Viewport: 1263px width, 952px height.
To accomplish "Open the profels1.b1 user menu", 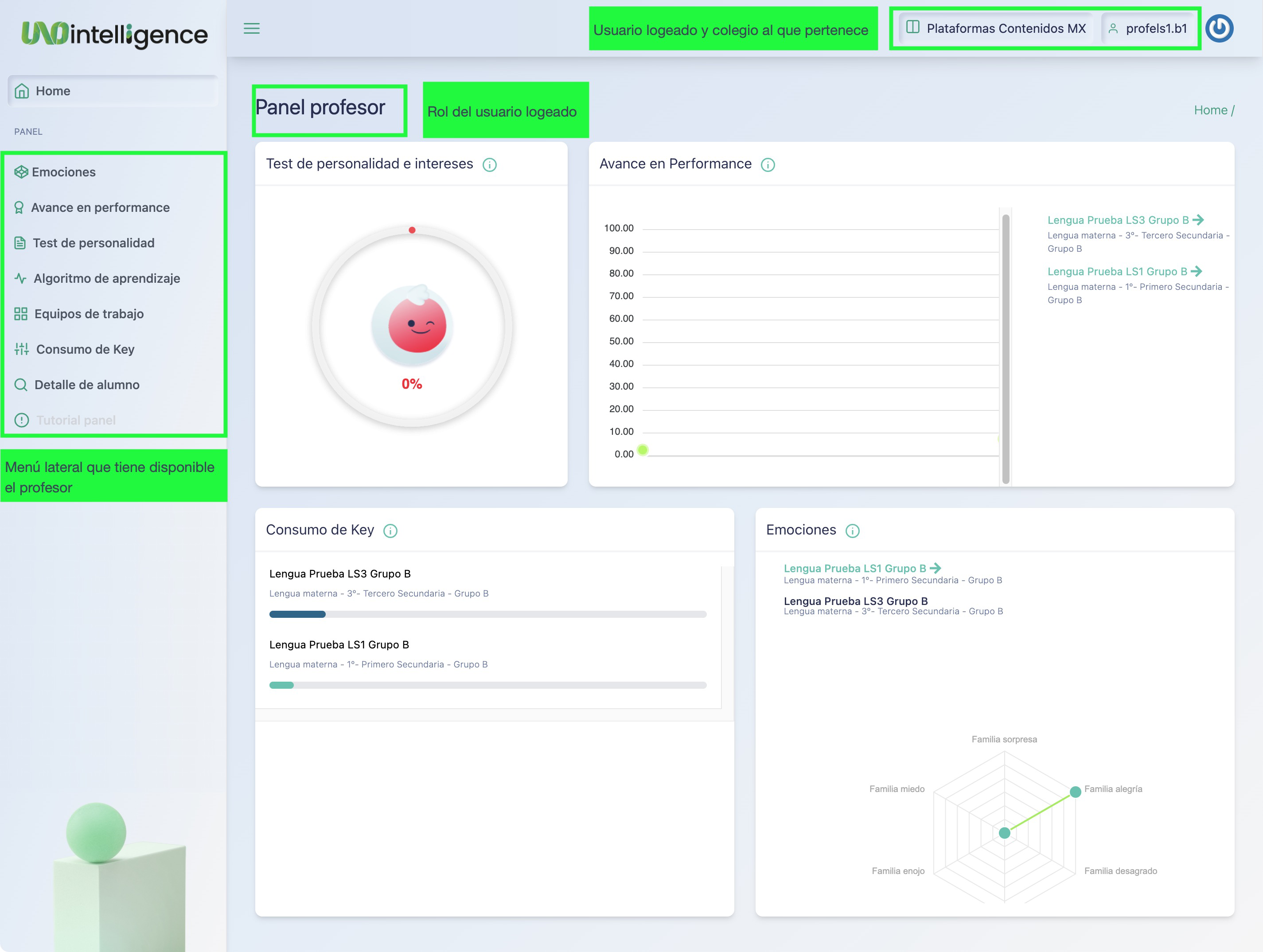I will pos(1148,28).
